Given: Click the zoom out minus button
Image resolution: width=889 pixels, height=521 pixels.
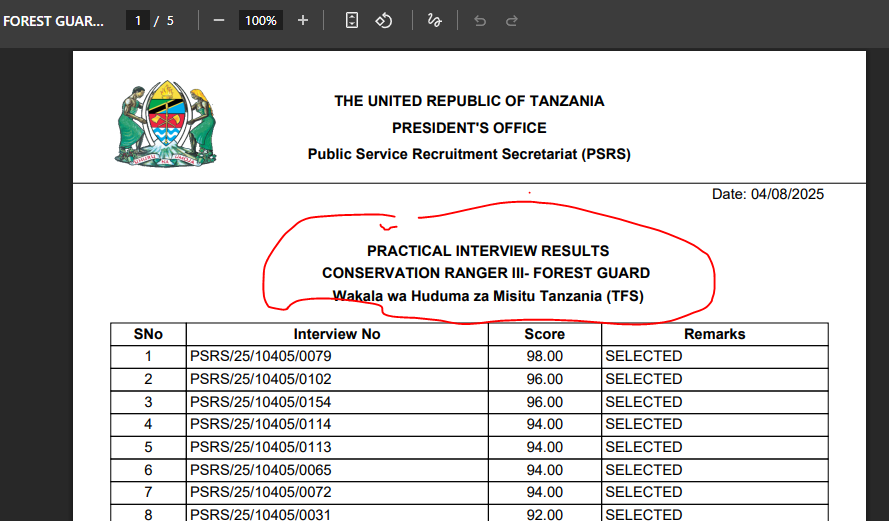Looking at the screenshot, I should pyautogui.click(x=219, y=20).
